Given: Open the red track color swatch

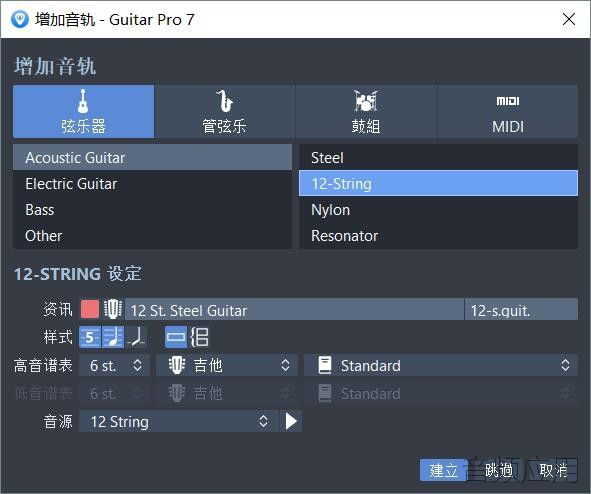Looking at the screenshot, I should [90, 309].
